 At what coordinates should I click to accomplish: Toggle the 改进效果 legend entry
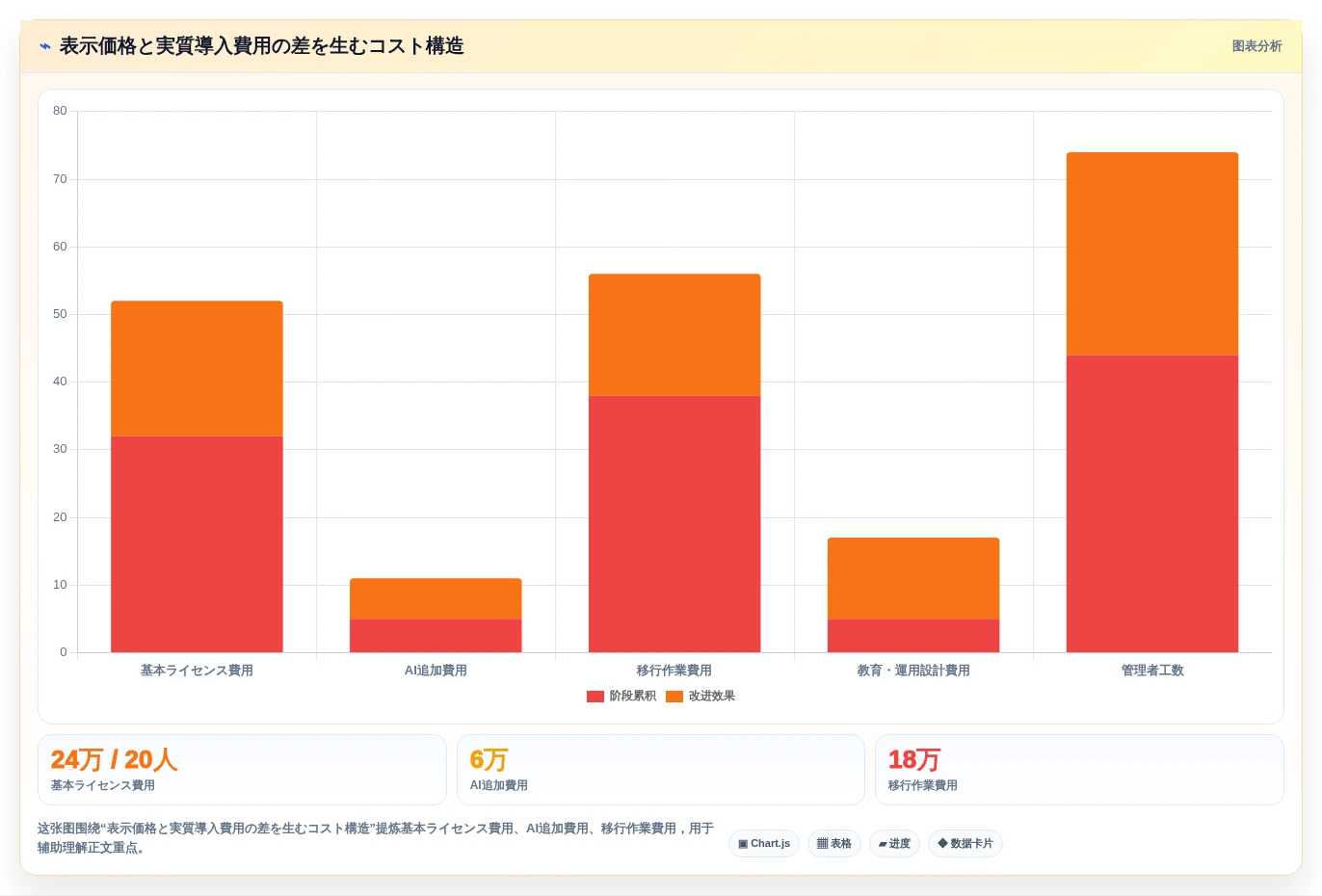(x=701, y=696)
